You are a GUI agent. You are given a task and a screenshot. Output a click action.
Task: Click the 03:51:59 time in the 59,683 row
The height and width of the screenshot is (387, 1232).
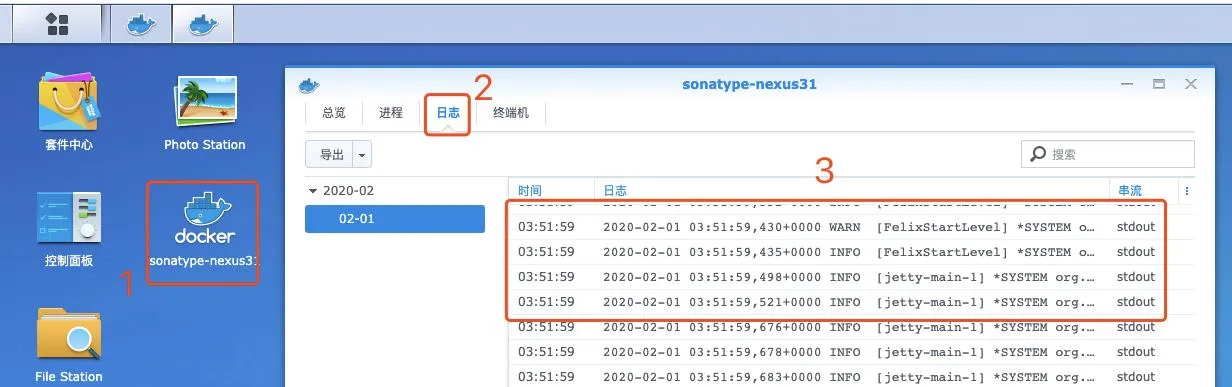pyautogui.click(x=546, y=377)
